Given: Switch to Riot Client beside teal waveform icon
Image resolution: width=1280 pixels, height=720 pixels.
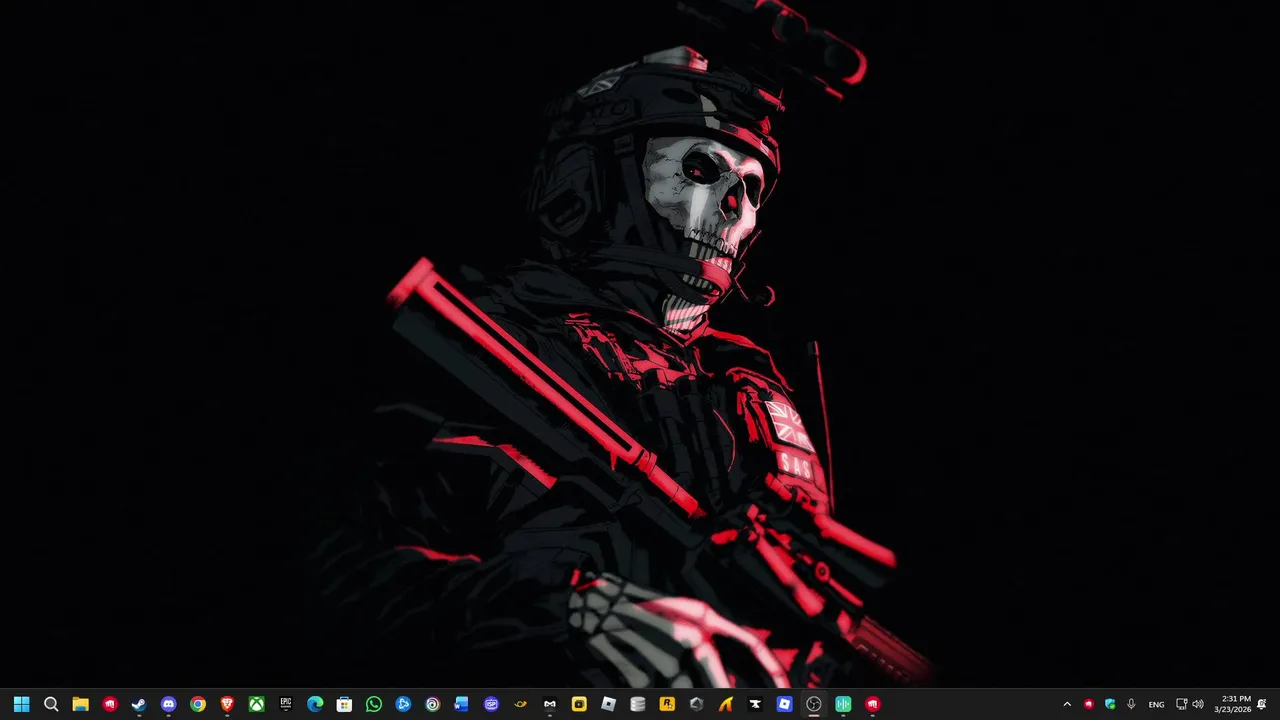Looking at the screenshot, I should pos(872,704).
